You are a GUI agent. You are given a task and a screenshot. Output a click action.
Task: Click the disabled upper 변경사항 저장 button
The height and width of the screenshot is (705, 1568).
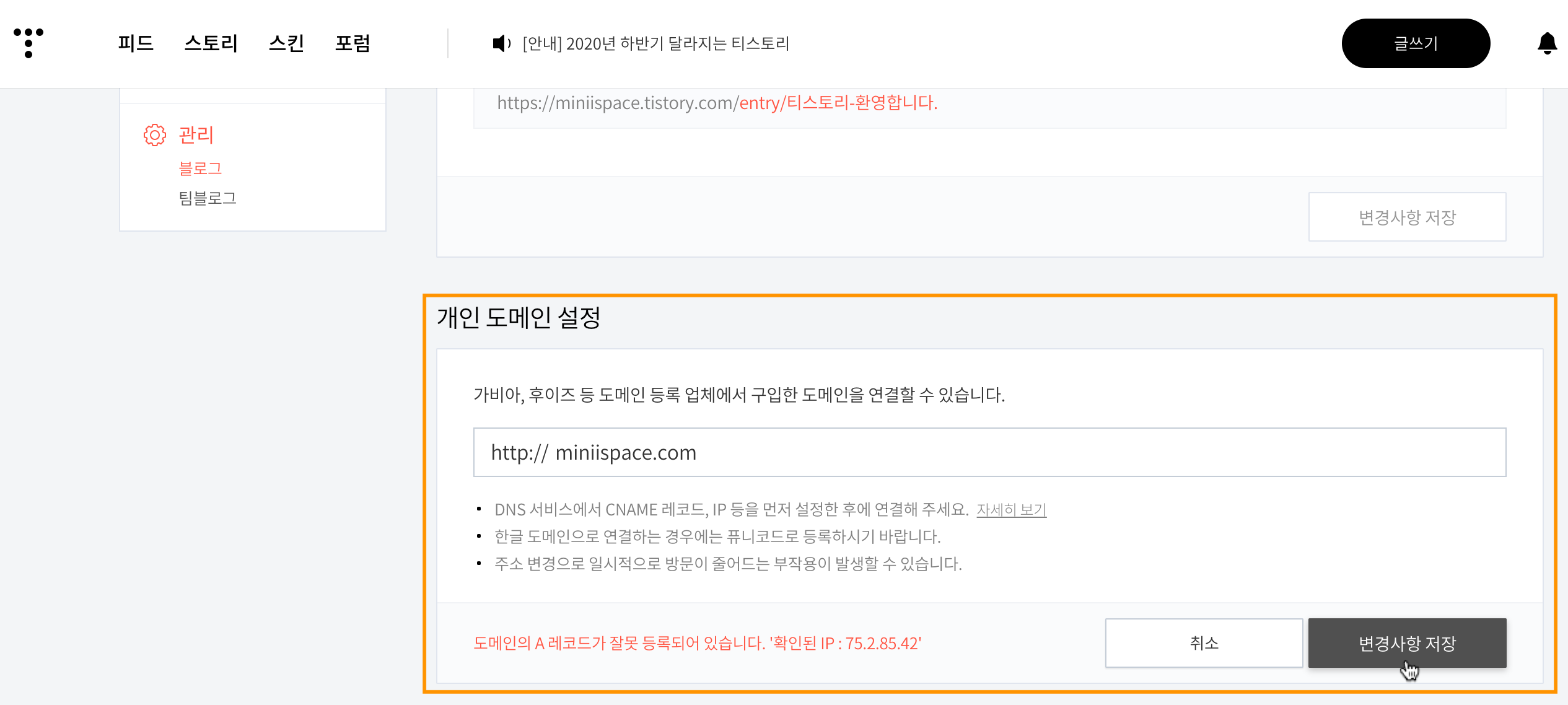pos(1406,217)
